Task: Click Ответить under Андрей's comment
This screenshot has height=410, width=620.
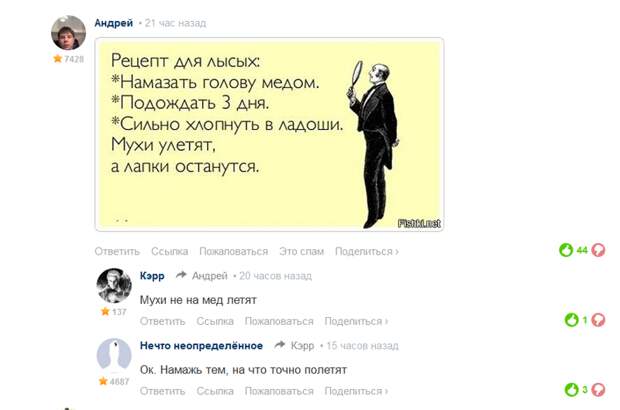Action: [x=117, y=251]
